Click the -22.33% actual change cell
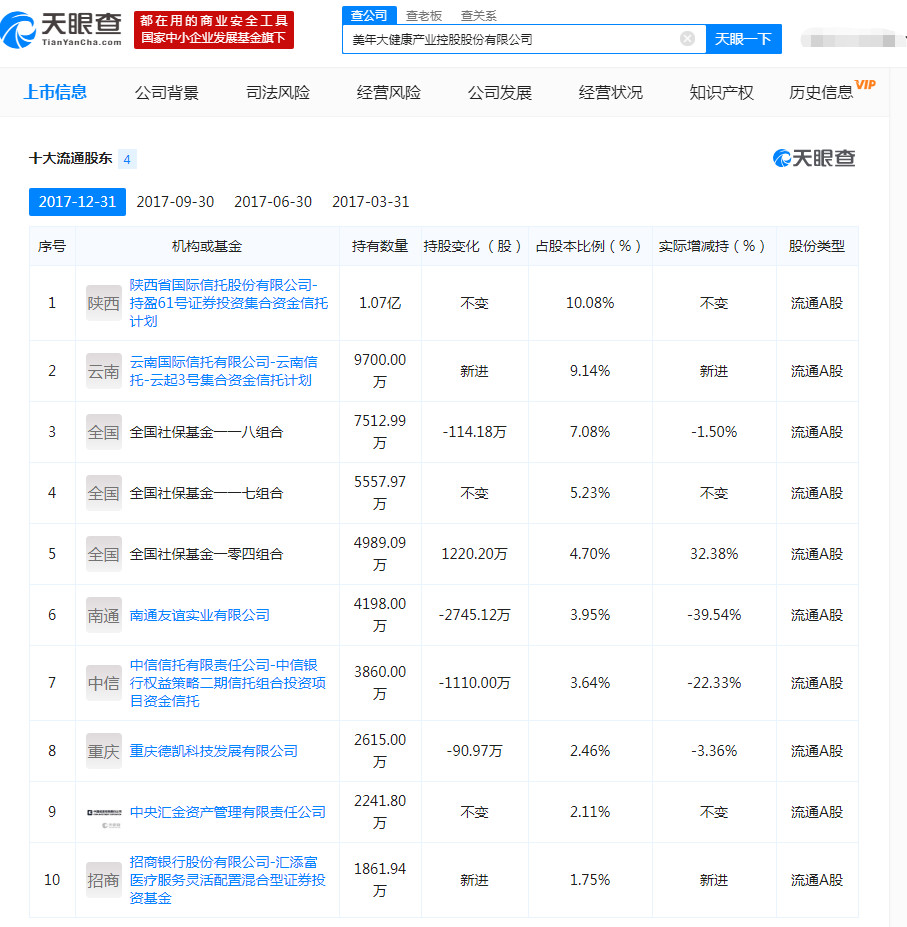Image resolution: width=907 pixels, height=927 pixels. (714, 683)
